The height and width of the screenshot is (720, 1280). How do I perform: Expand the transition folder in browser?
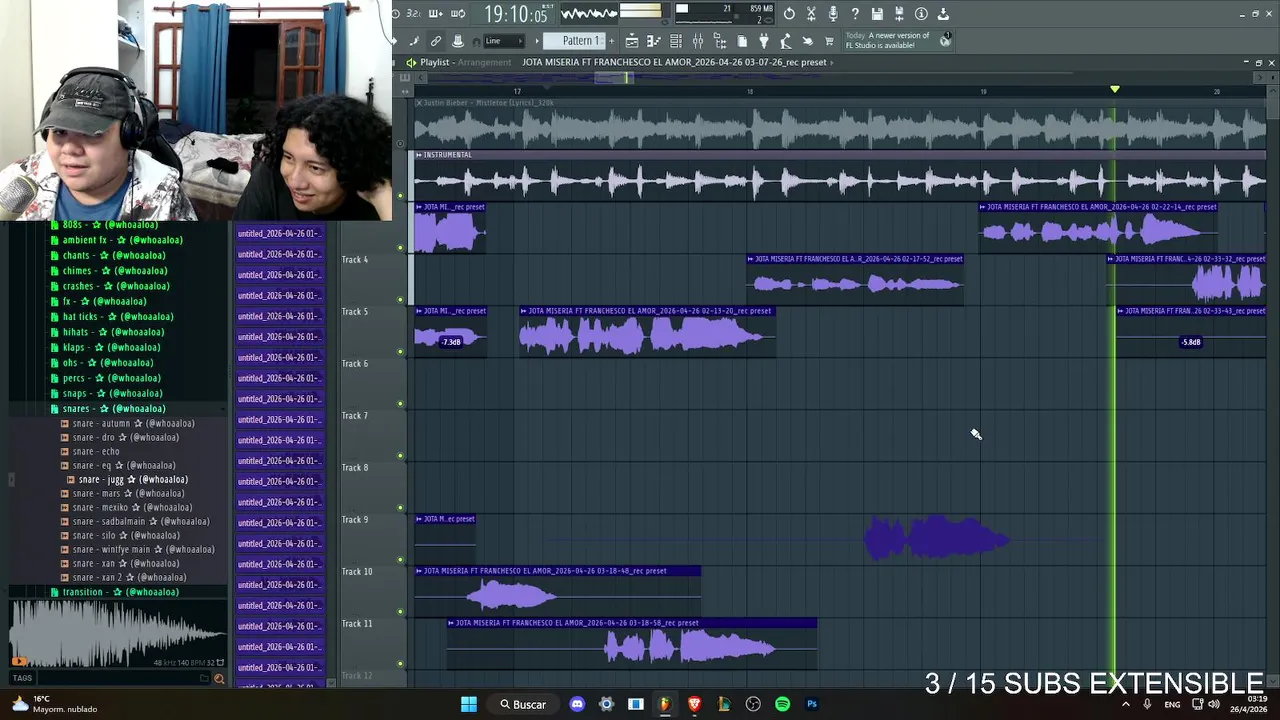point(120,592)
